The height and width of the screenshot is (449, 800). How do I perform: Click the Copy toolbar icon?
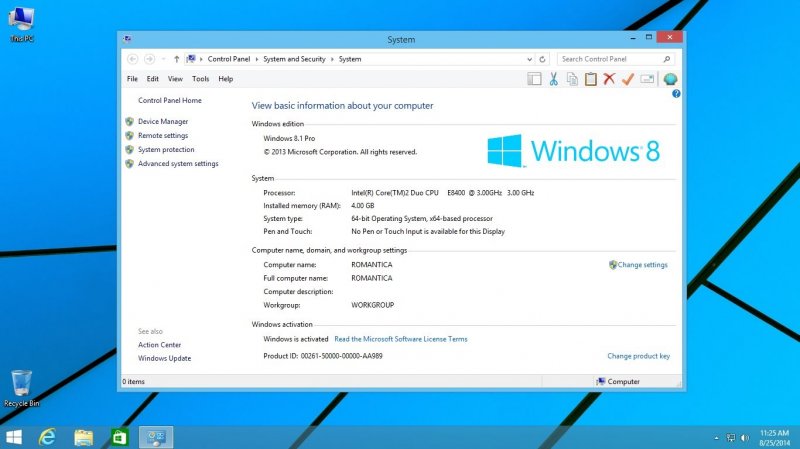coord(572,79)
